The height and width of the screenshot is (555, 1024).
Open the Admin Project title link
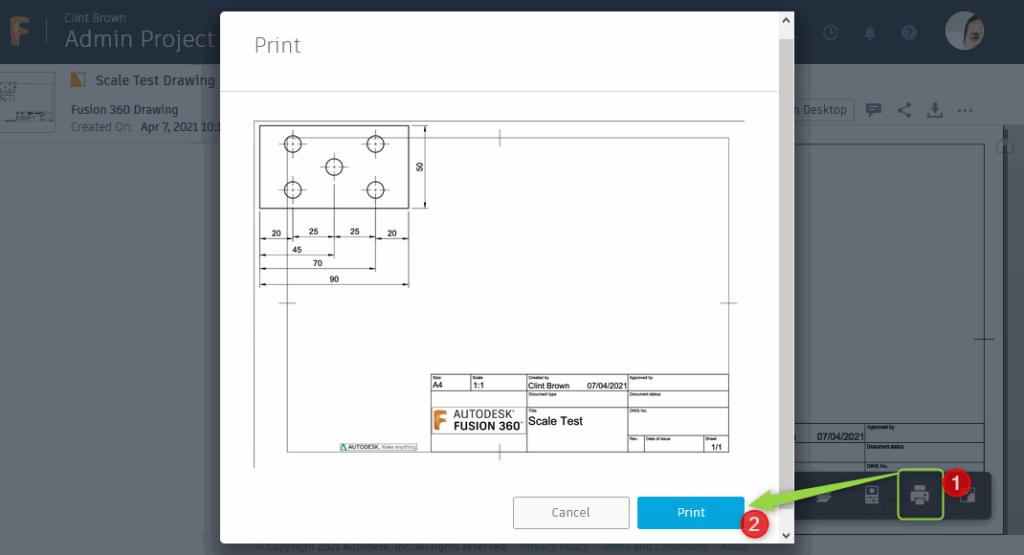139,39
